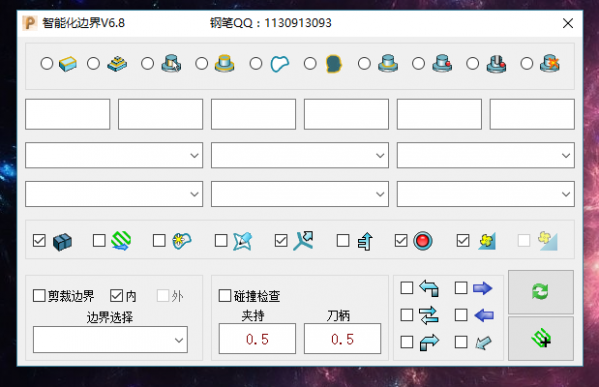This screenshot has width=599, height=387.
Task: Open the lower-middle combo box above checkboxes
Action: point(300,194)
